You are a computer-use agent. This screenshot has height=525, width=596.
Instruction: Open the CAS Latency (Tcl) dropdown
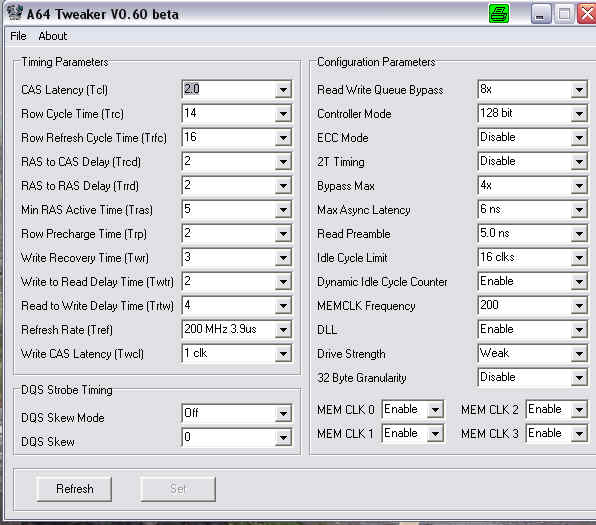tap(283, 90)
